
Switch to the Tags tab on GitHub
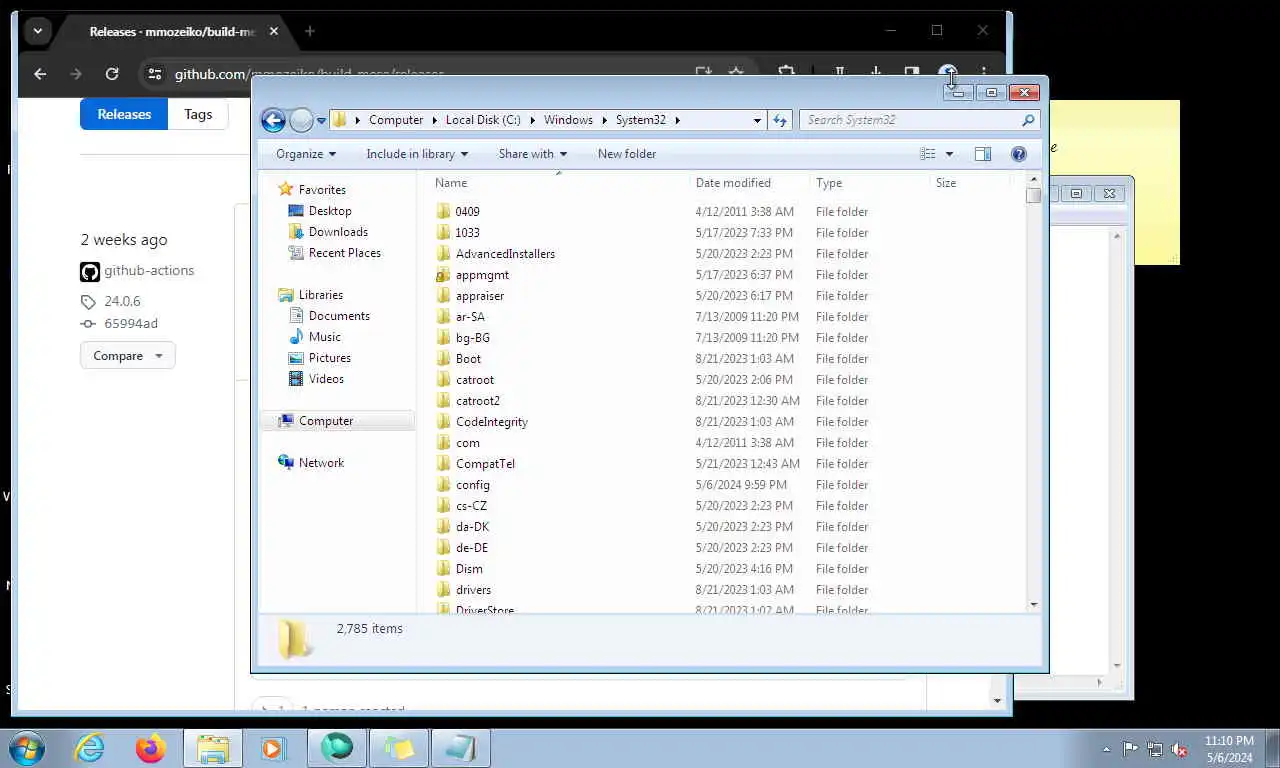click(x=198, y=114)
